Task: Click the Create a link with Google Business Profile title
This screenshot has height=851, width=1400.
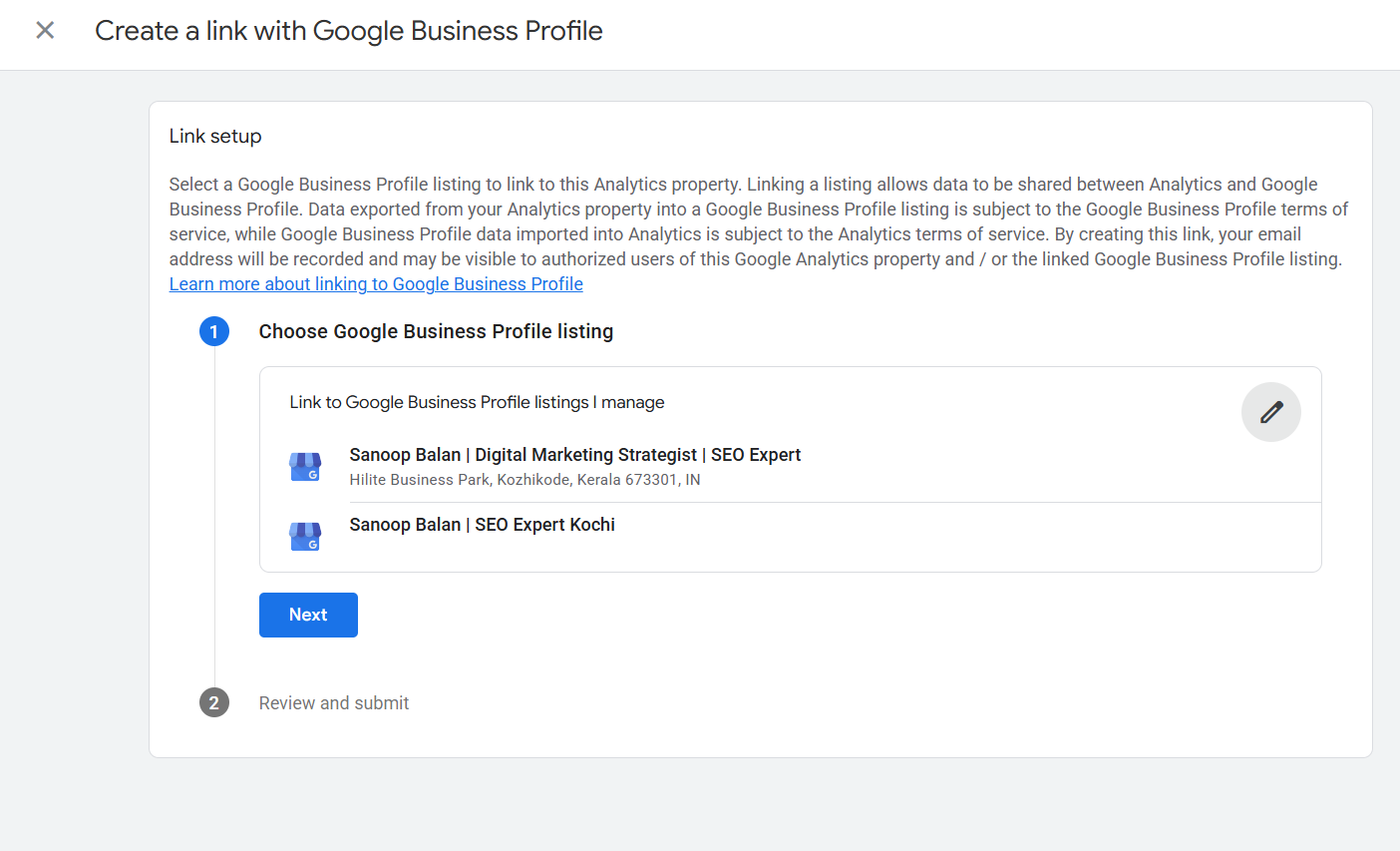Action: (x=349, y=31)
